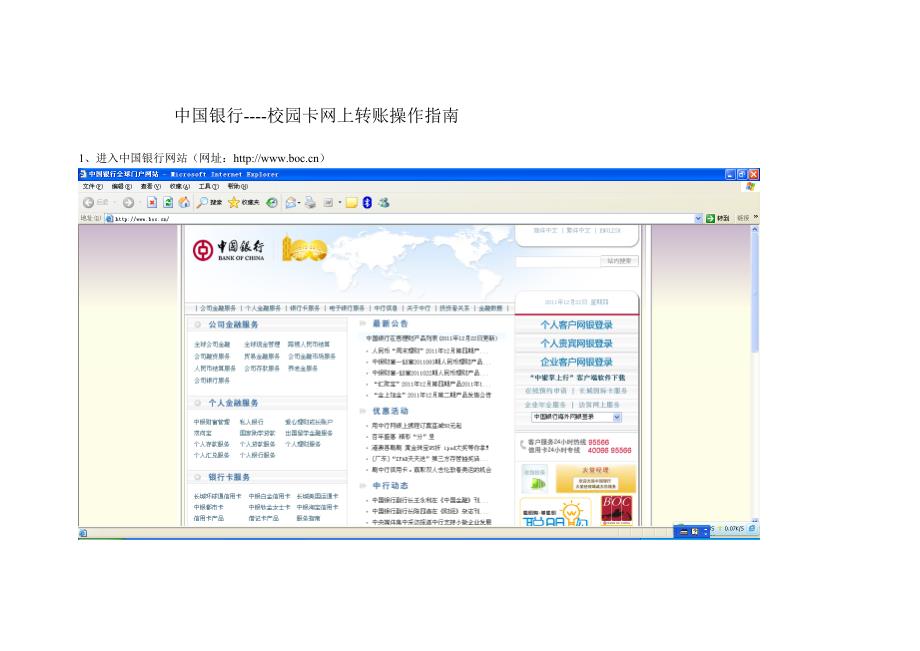
Task: Click the Refresh page toolbar icon
Action: (x=167, y=203)
